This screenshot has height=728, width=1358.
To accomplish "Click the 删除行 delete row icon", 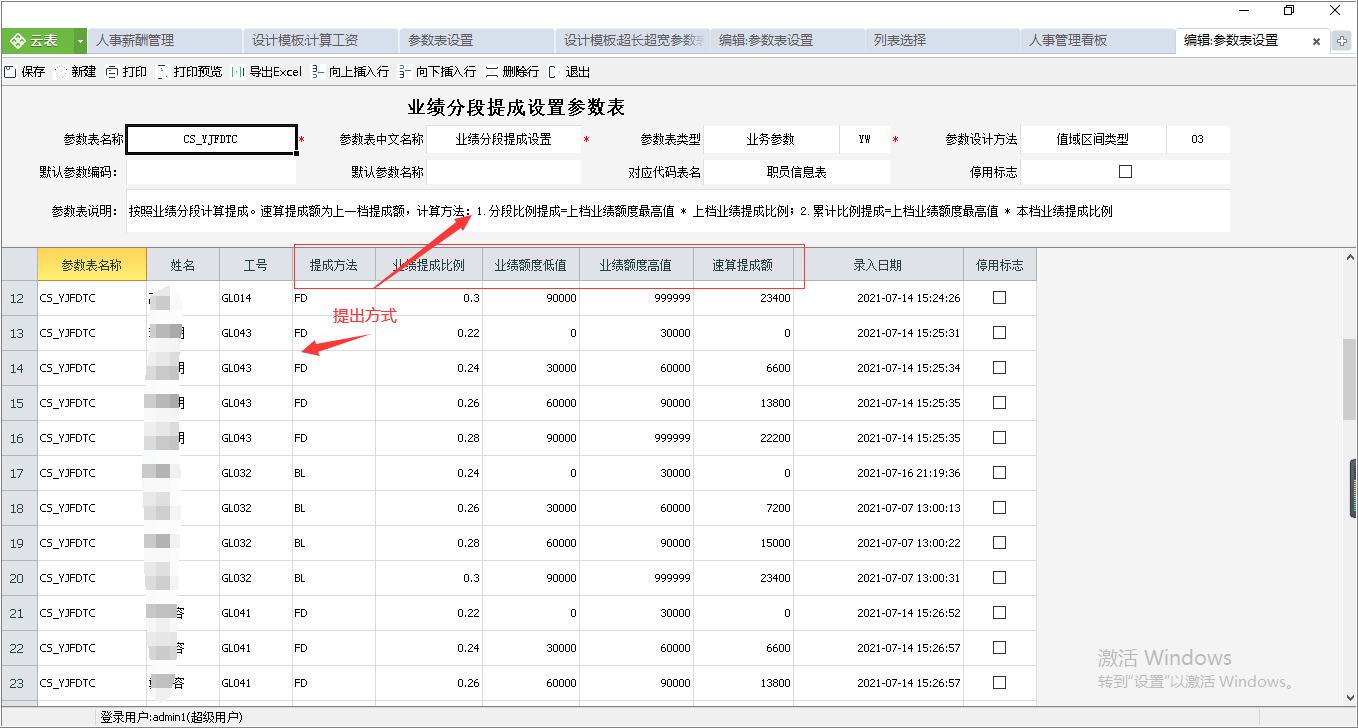I will pos(492,72).
